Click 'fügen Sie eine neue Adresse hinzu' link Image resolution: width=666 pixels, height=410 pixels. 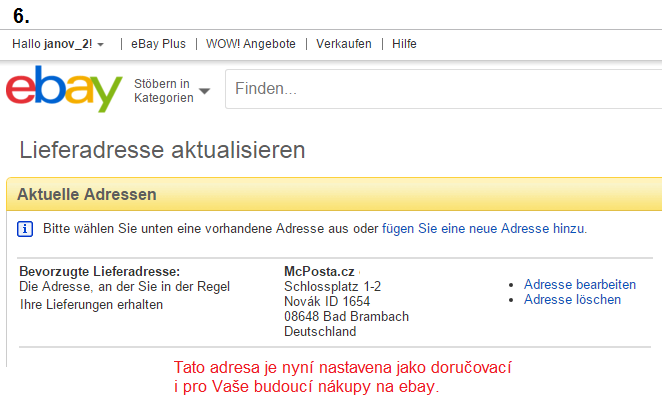[x=483, y=229]
